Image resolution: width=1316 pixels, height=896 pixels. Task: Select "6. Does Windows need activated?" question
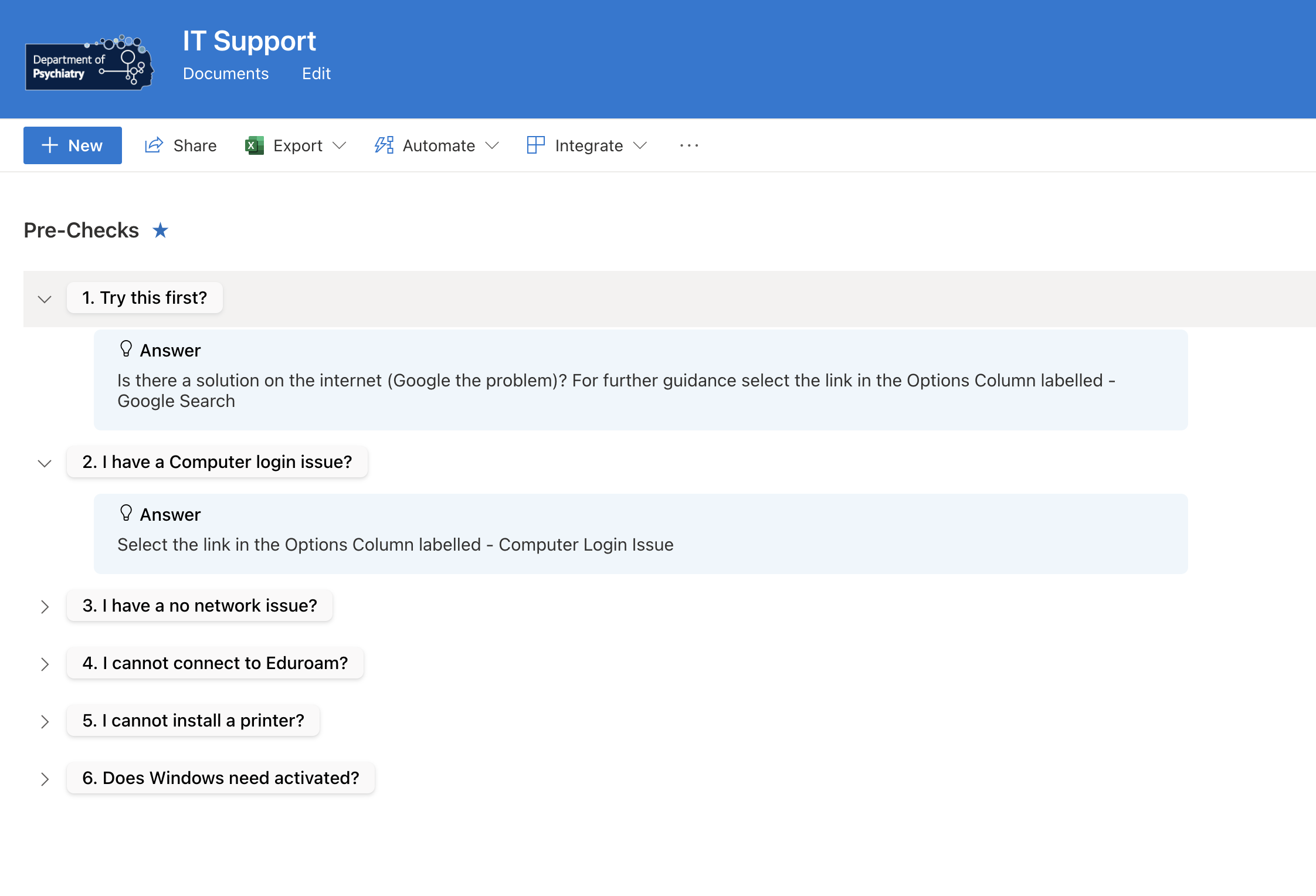click(x=221, y=778)
